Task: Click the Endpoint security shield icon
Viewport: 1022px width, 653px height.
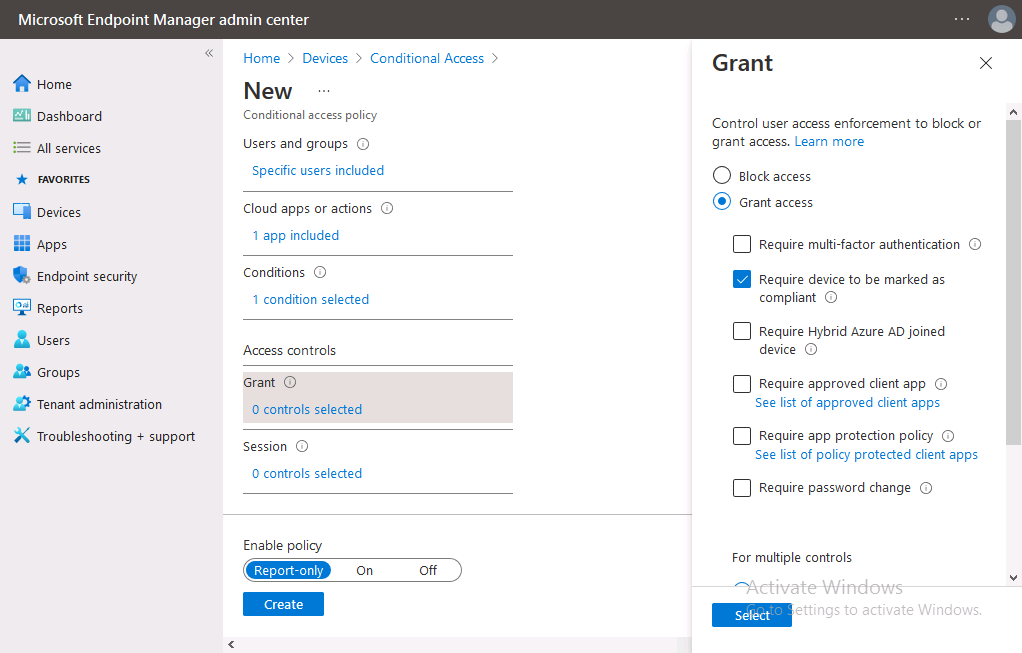Action: (x=22, y=275)
